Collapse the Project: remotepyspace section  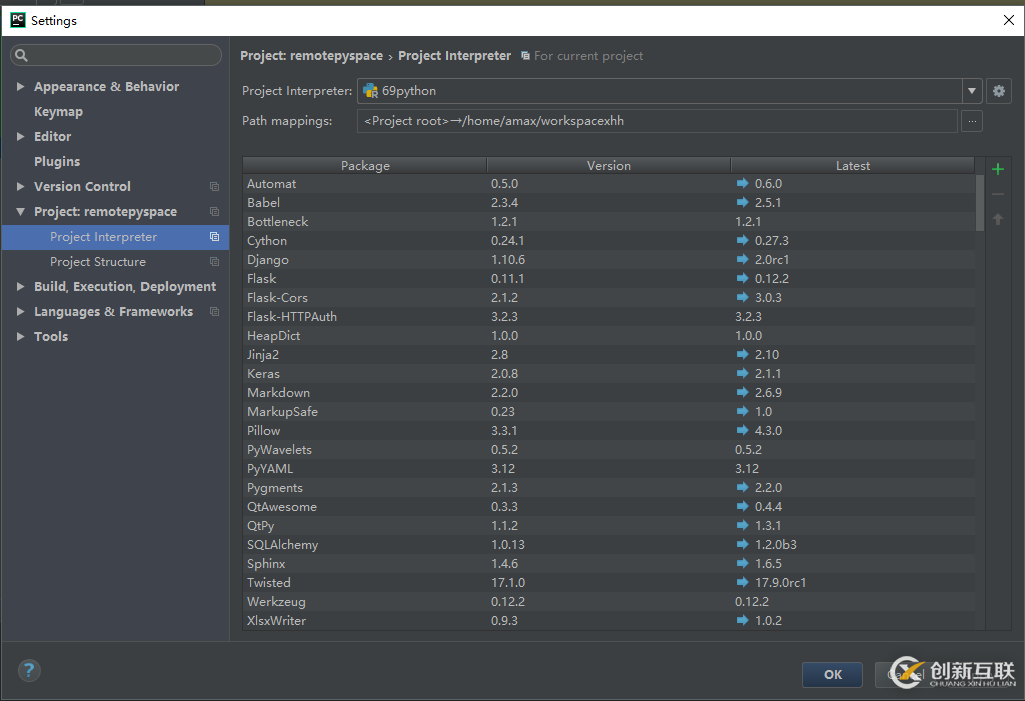point(21,212)
